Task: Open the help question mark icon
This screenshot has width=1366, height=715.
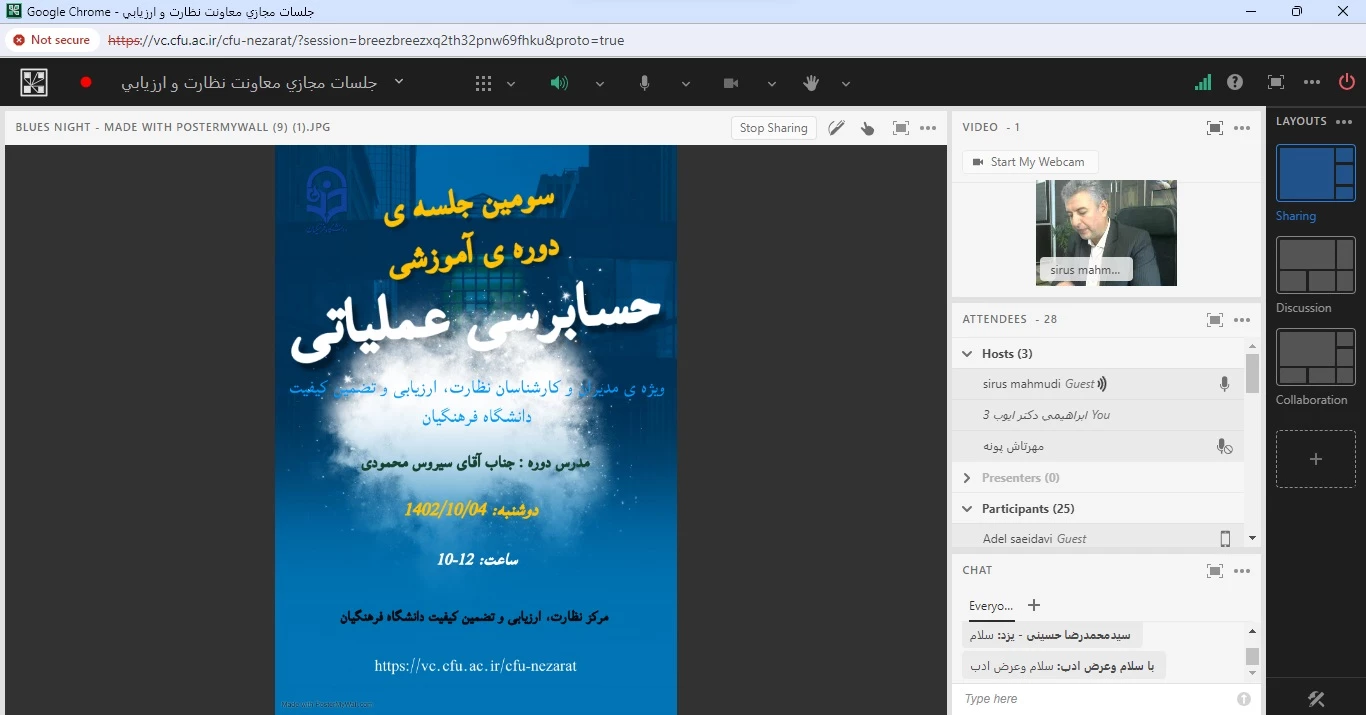Action: coord(1235,82)
